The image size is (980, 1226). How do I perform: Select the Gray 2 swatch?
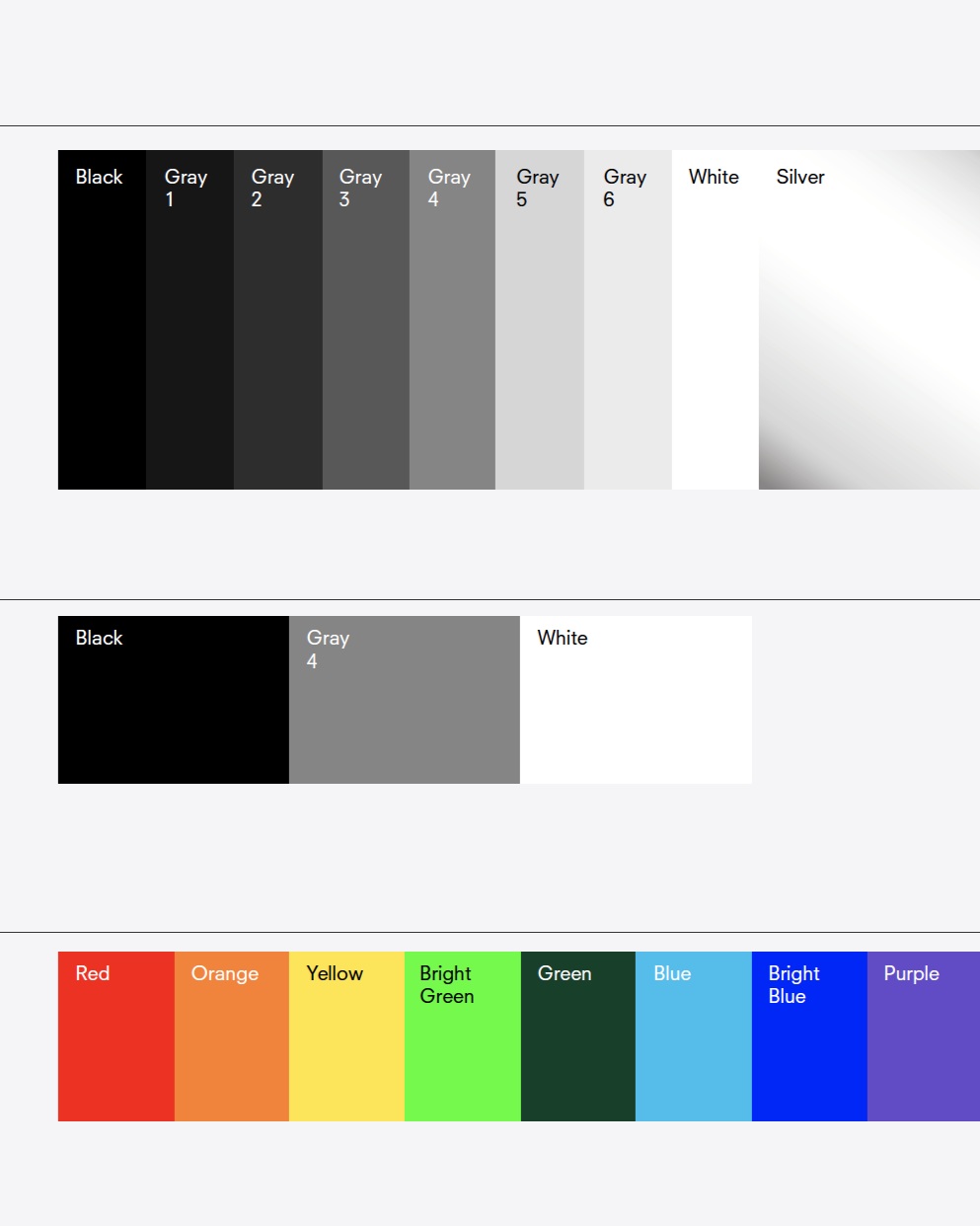coord(278,320)
